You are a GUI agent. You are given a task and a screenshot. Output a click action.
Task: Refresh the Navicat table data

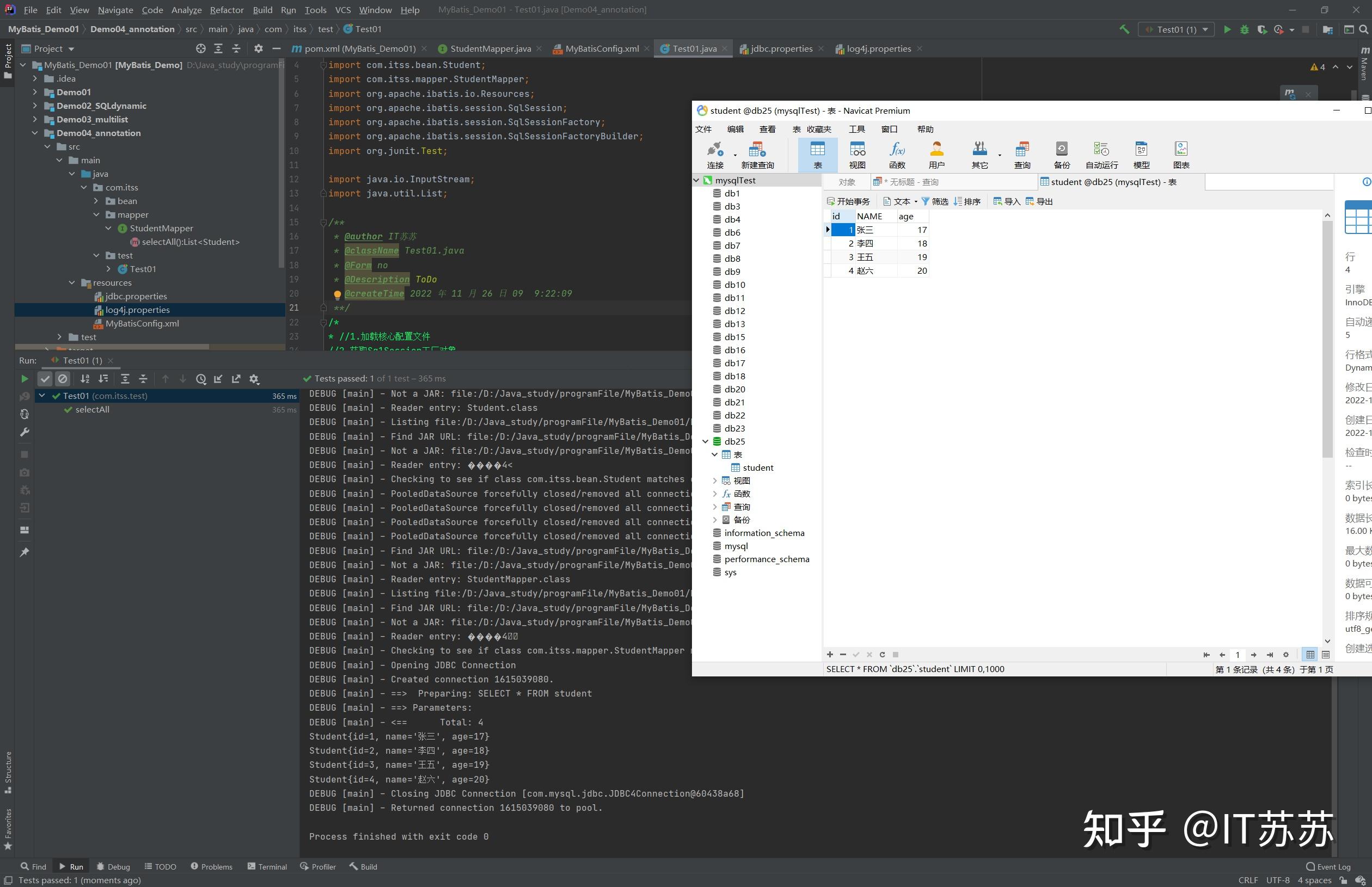pyautogui.click(x=882, y=654)
